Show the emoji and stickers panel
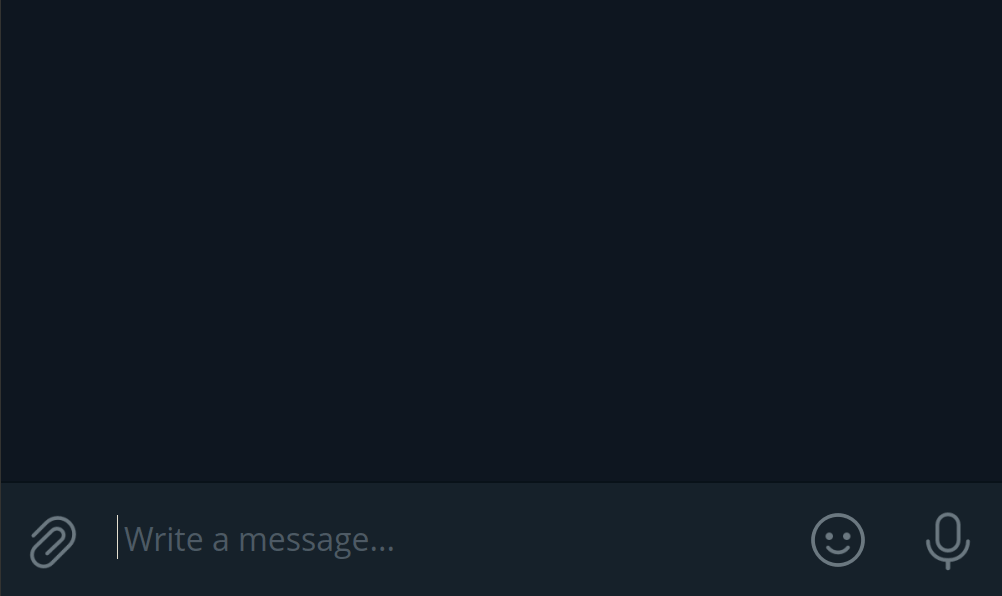Image resolution: width=1002 pixels, height=596 pixels. (838, 540)
